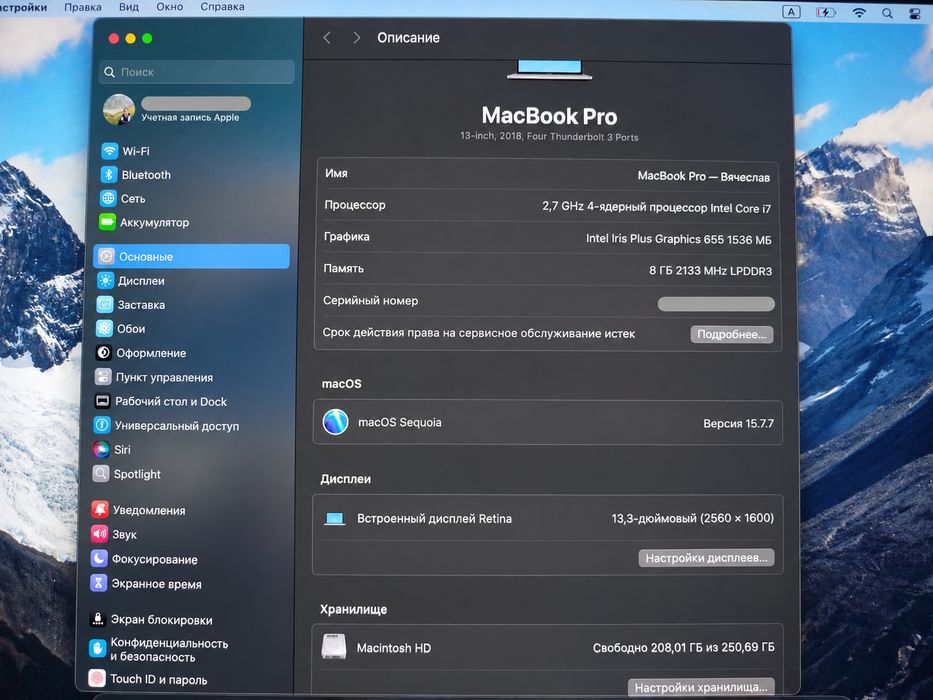The height and width of the screenshot is (700, 933).
Task: Select the Основные gear icon
Action: tap(106, 257)
